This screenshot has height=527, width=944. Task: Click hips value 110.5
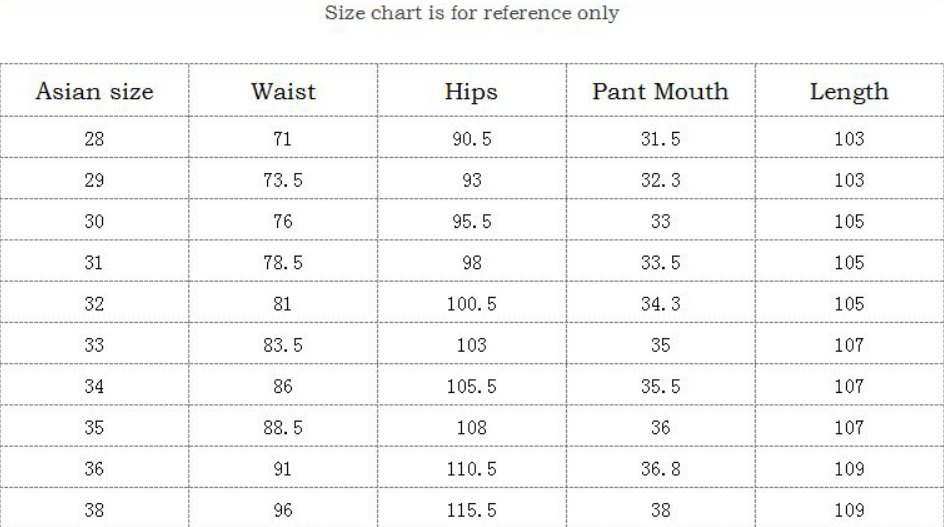click(x=471, y=469)
